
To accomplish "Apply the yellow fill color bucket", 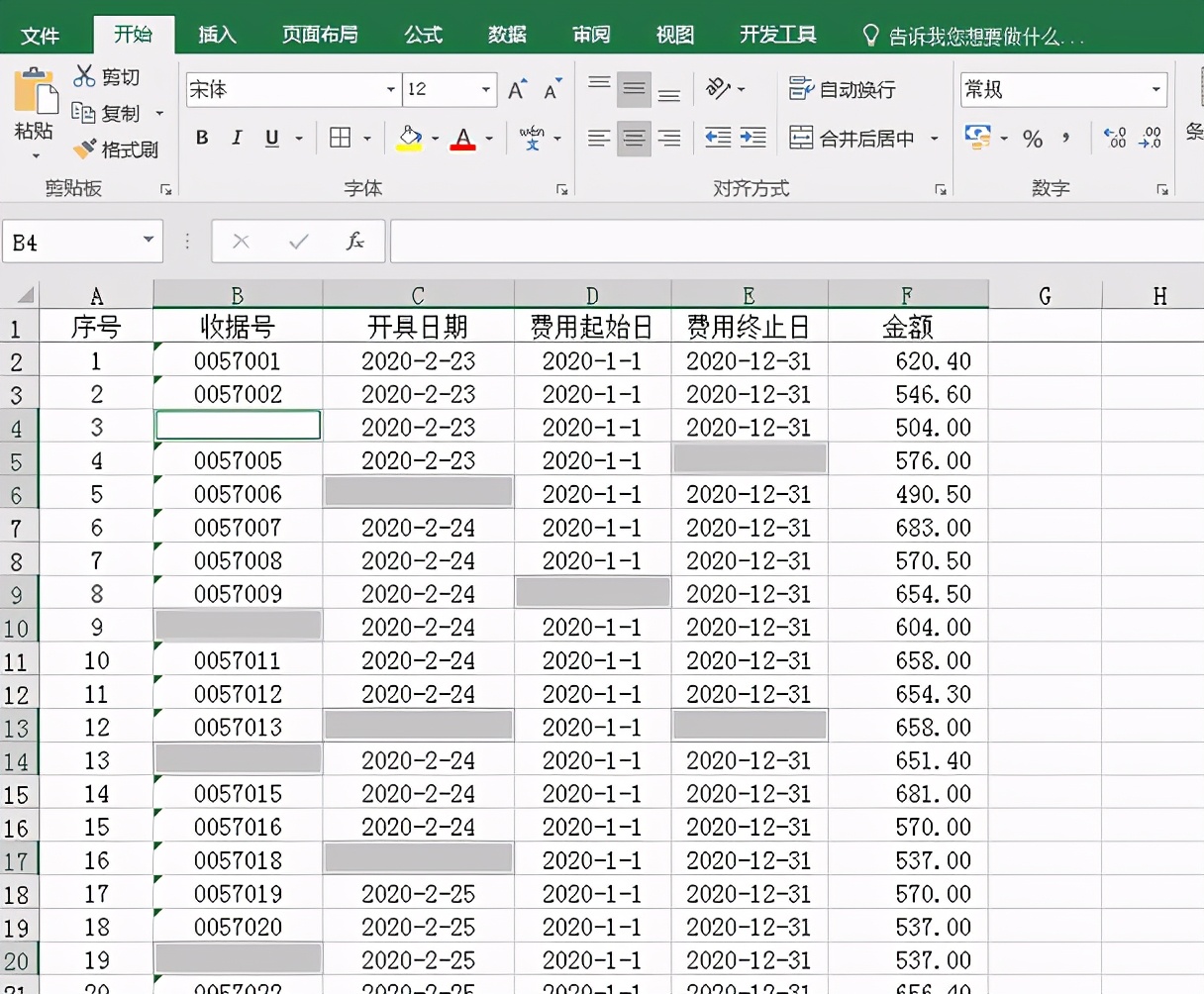I will click(x=409, y=138).
